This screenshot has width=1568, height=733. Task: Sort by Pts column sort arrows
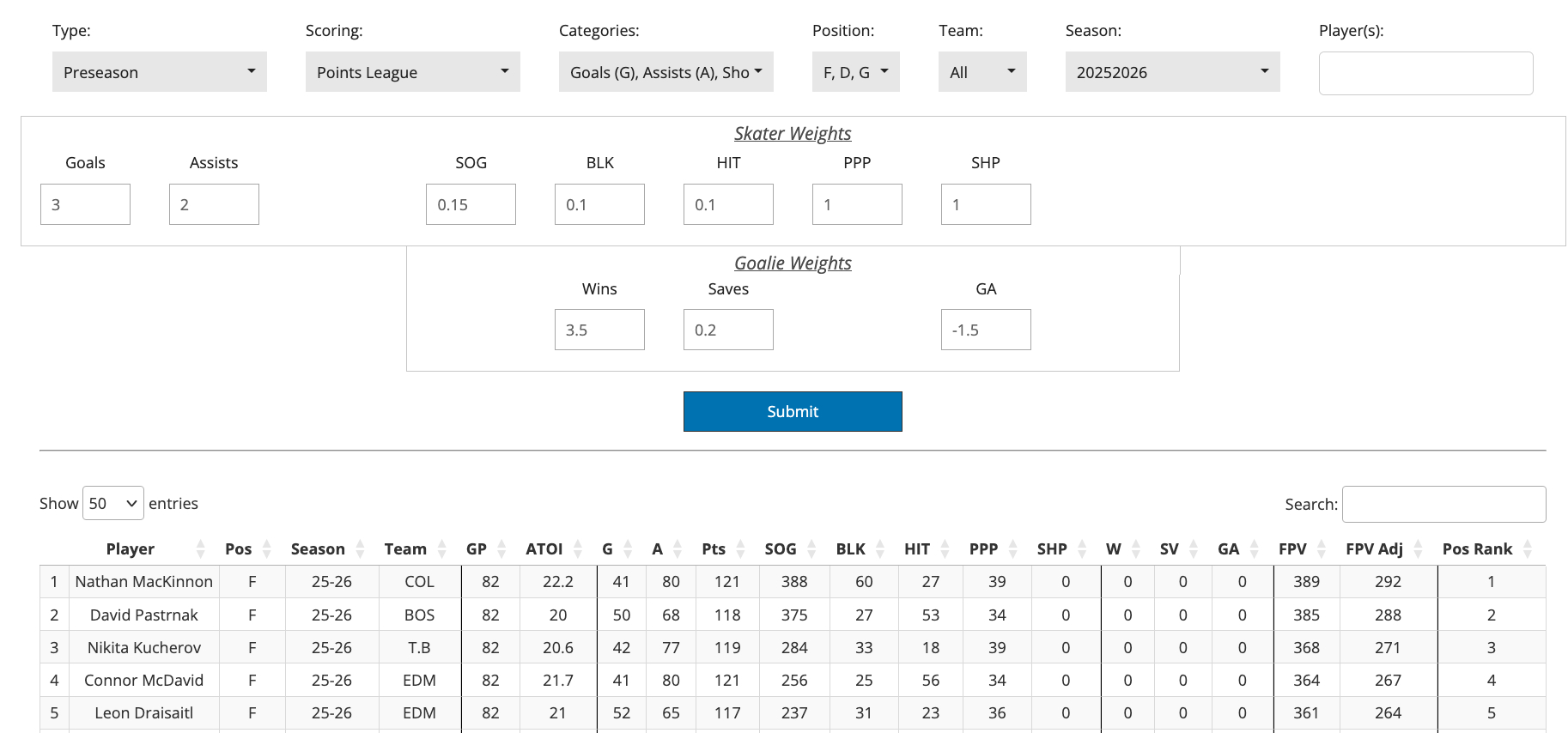740,549
